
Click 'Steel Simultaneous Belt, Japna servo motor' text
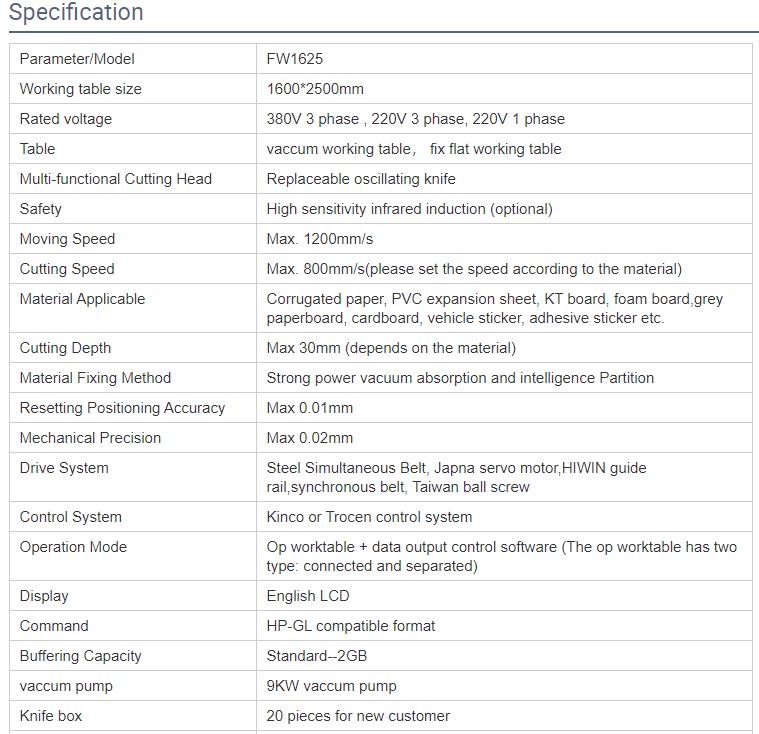(413, 468)
